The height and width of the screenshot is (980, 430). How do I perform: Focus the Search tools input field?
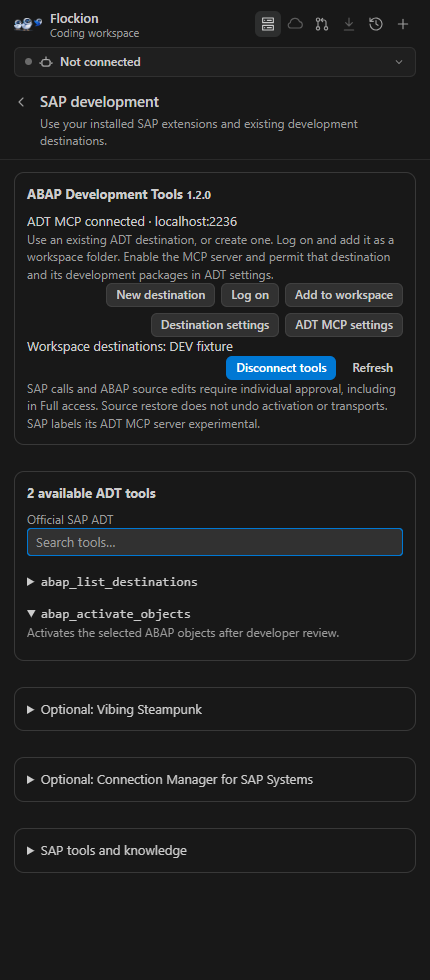[x=215, y=542]
